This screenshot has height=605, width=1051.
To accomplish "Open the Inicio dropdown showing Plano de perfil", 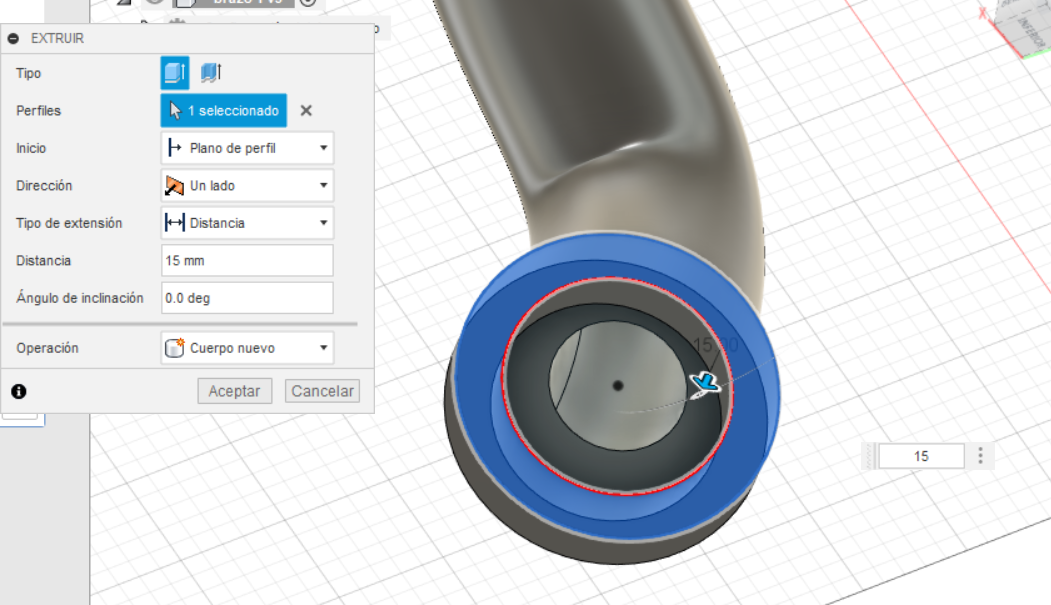I will 247,148.
